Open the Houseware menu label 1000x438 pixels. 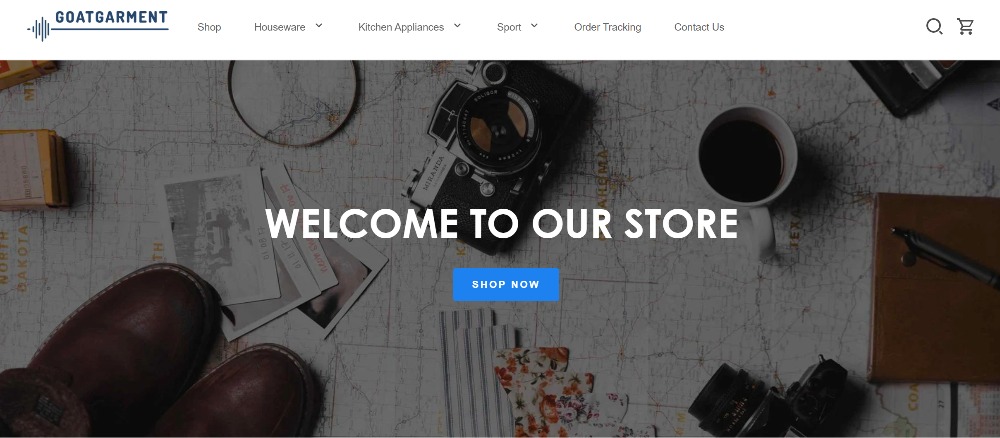(x=279, y=27)
